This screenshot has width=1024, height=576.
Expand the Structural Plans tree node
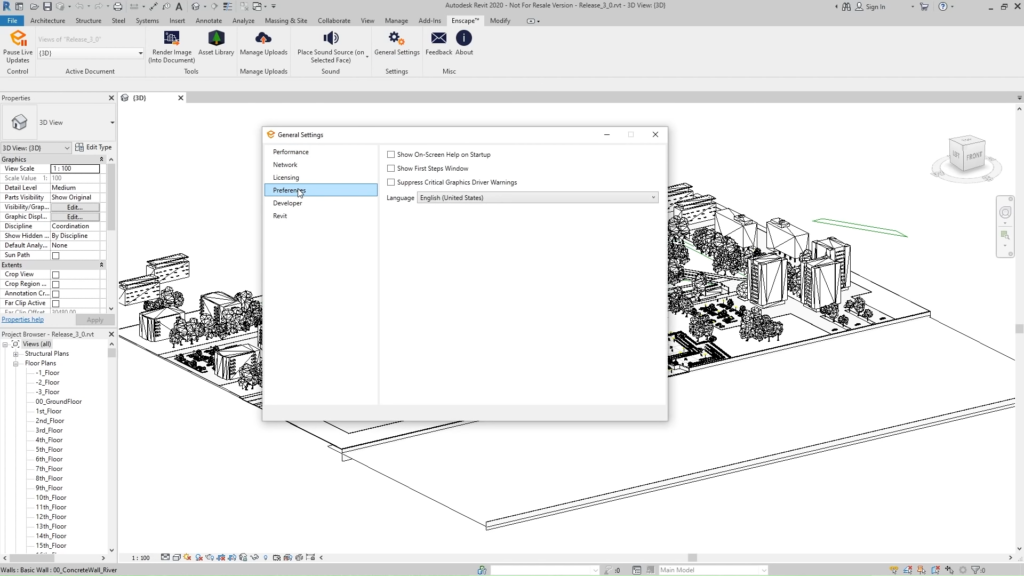click(16, 354)
